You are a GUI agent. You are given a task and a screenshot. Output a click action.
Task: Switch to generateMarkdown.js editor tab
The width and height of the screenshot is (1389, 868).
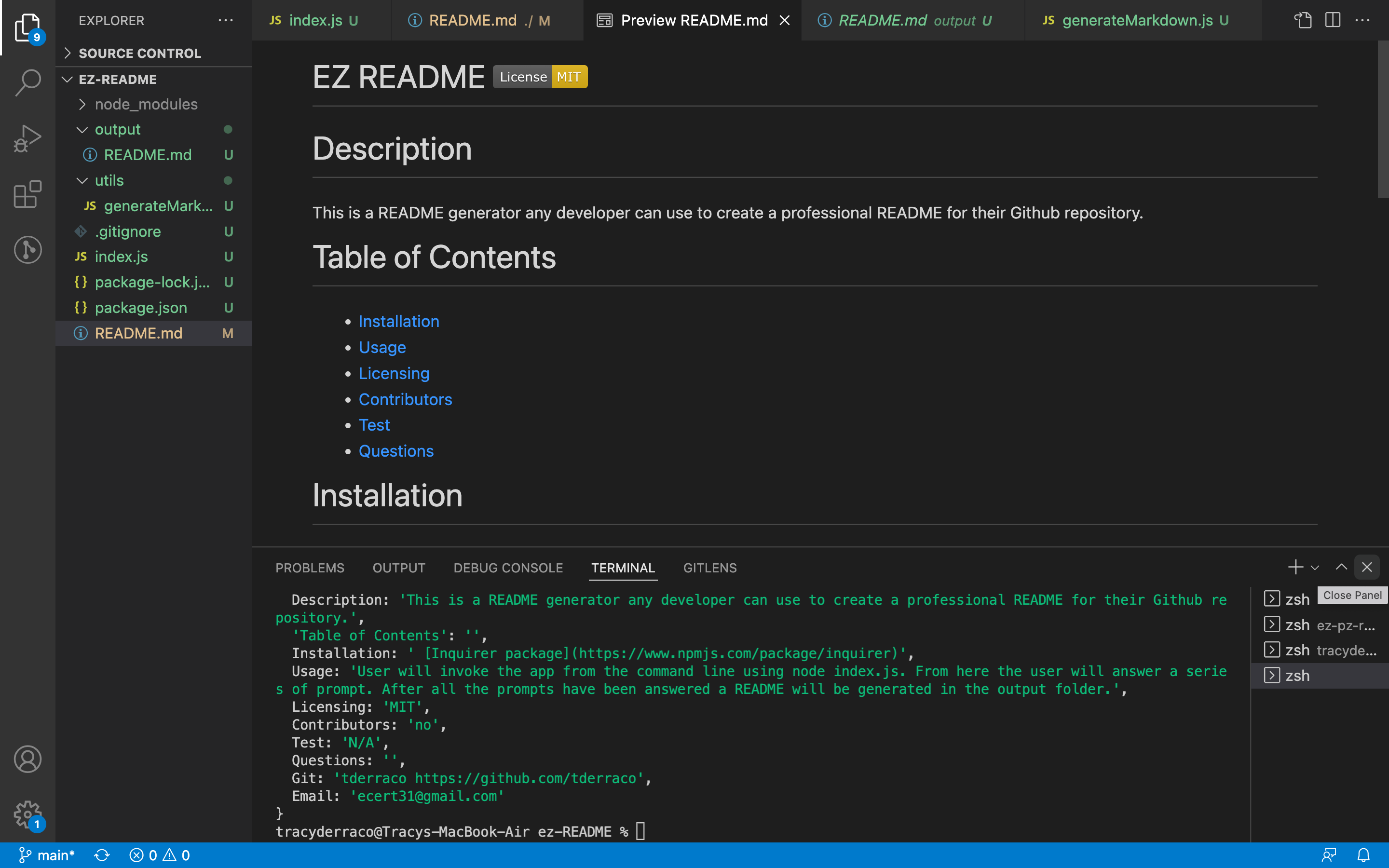coord(1144,20)
